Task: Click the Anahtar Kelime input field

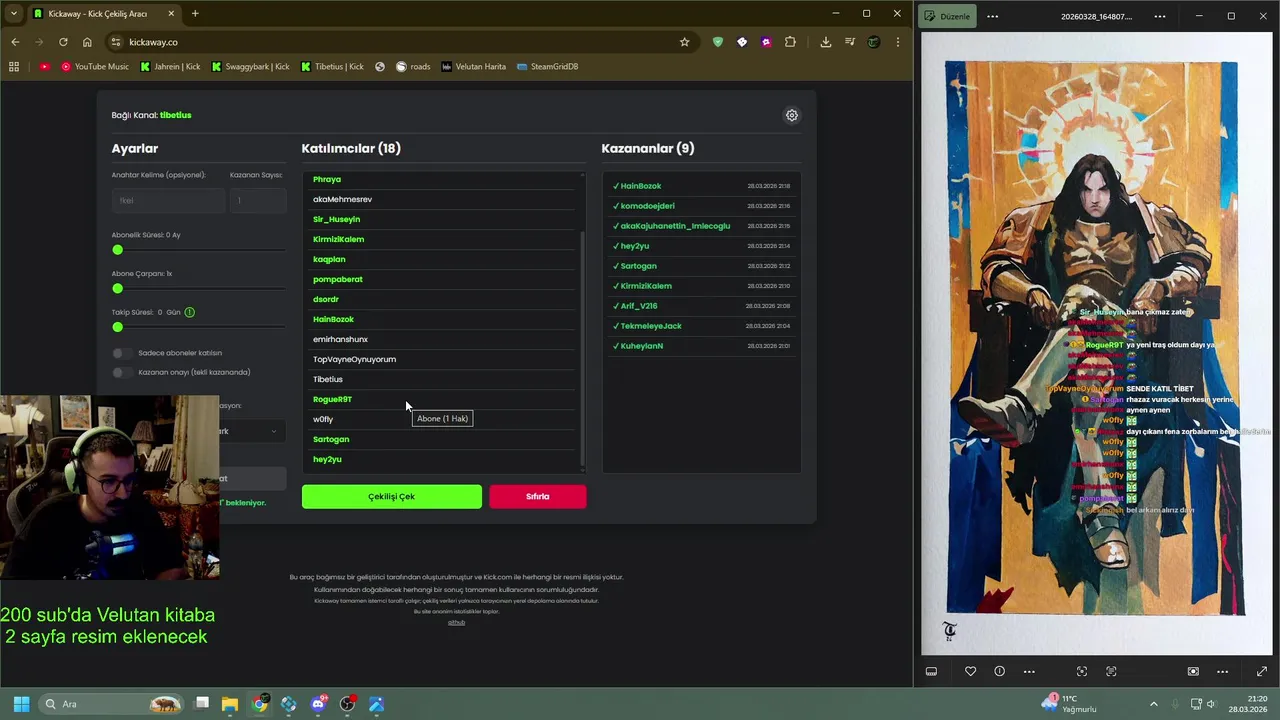Action: click(168, 200)
